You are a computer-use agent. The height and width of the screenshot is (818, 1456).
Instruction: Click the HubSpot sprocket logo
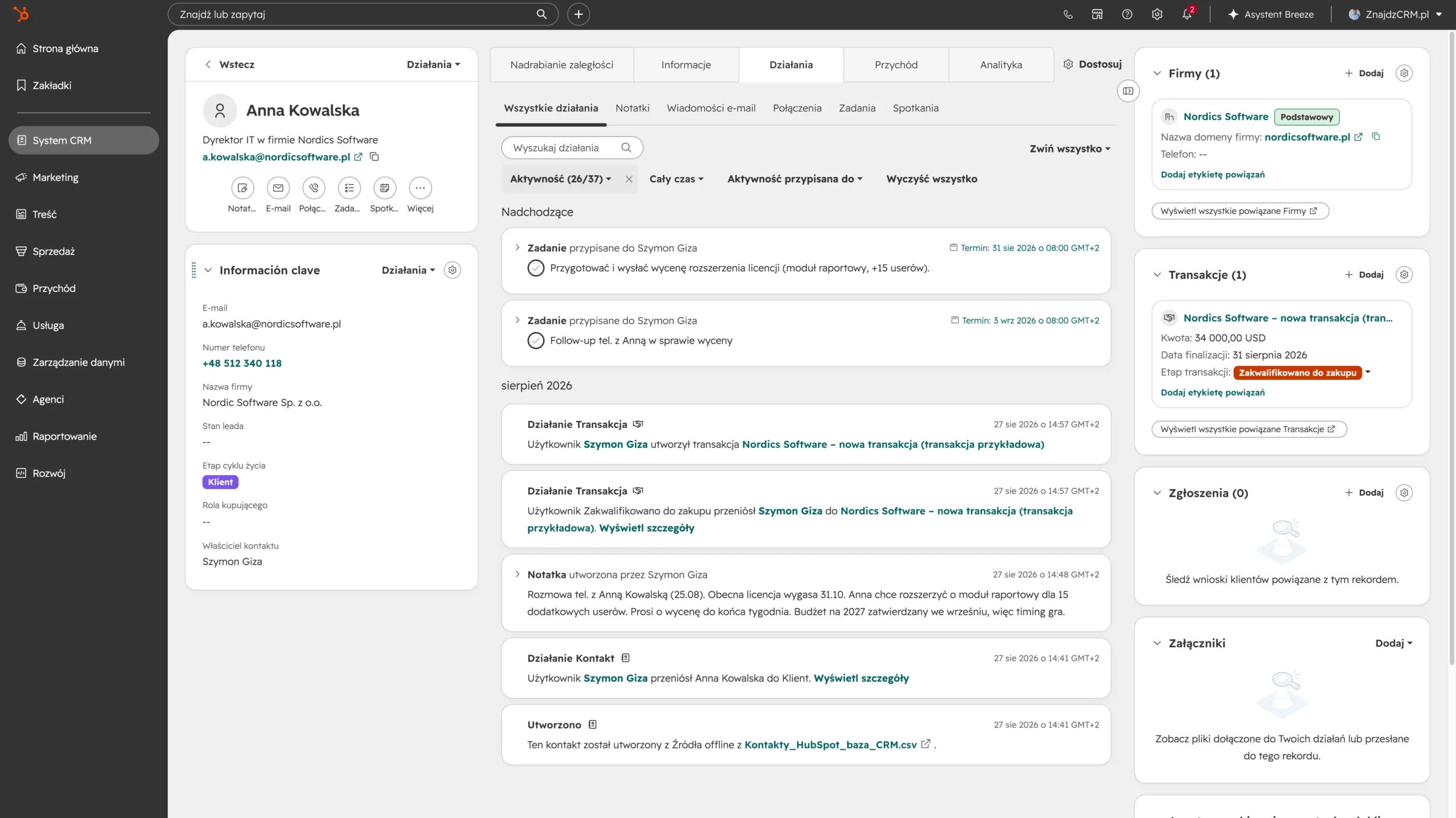(21, 14)
